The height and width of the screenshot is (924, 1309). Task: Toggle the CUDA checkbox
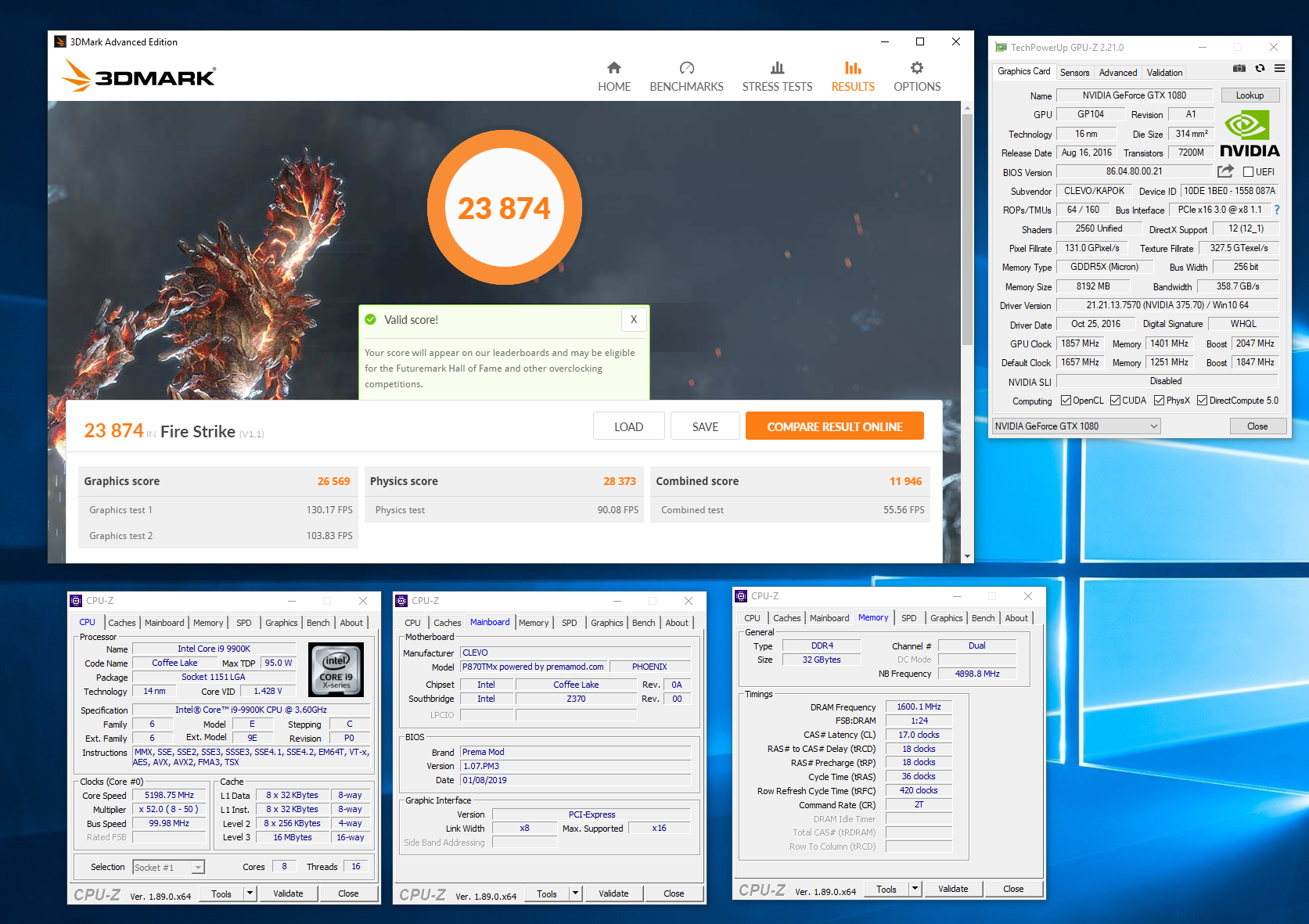1115,401
